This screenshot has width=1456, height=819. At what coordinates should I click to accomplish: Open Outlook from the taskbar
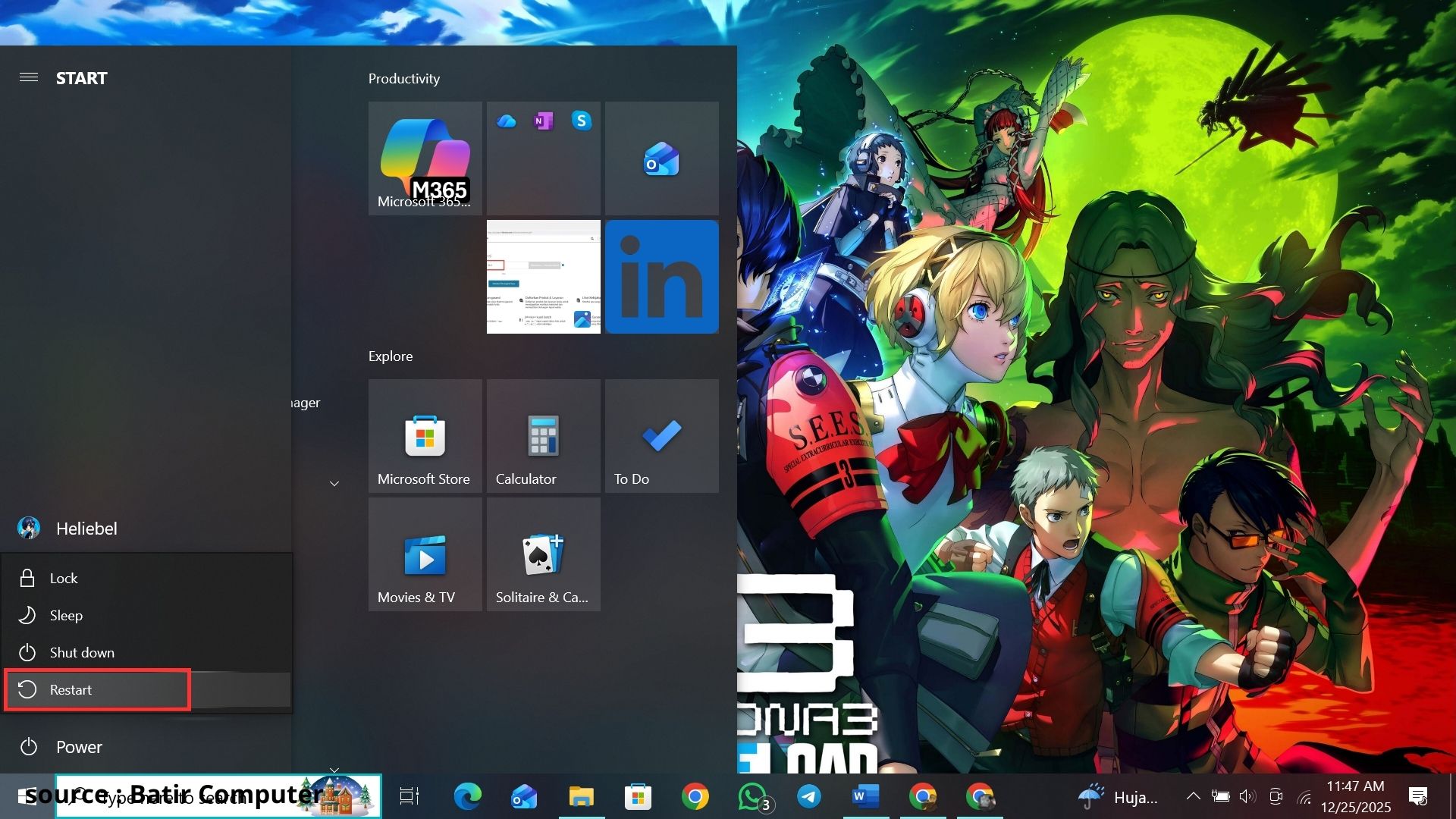point(524,796)
